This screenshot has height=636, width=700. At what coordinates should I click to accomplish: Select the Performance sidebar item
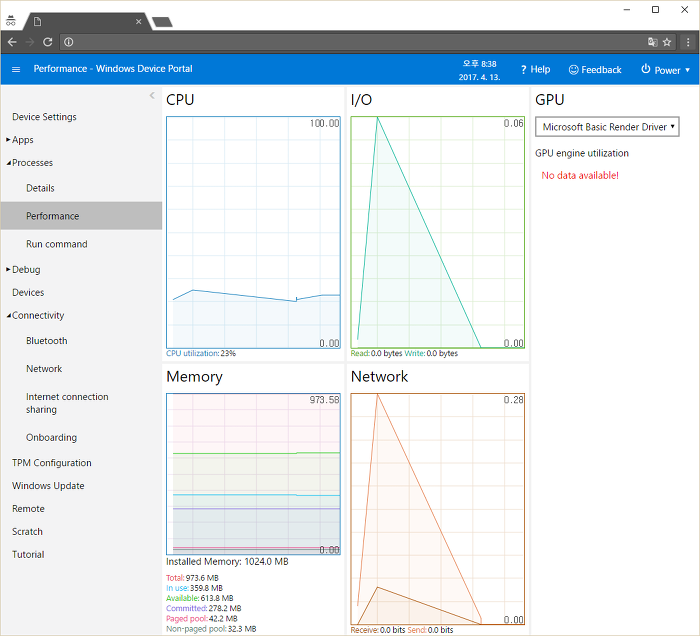(81, 216)
